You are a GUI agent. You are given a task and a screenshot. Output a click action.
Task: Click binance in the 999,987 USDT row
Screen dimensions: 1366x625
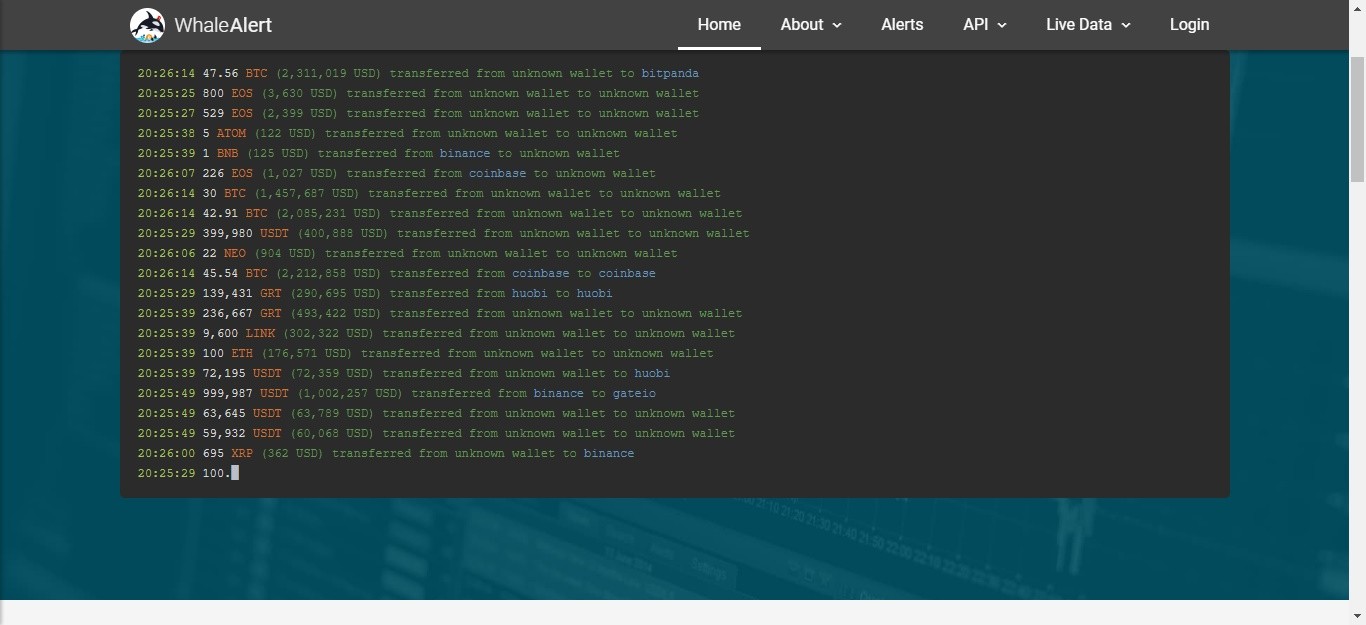pos(559,393)
